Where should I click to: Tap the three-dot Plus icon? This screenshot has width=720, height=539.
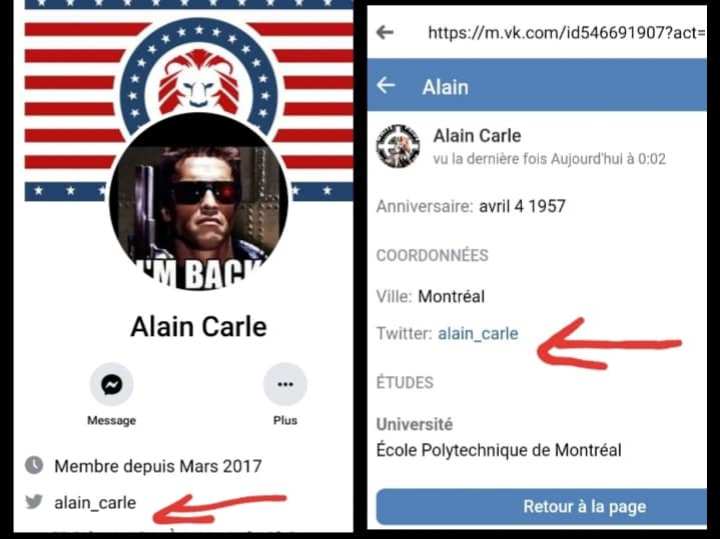pos(285,384)
